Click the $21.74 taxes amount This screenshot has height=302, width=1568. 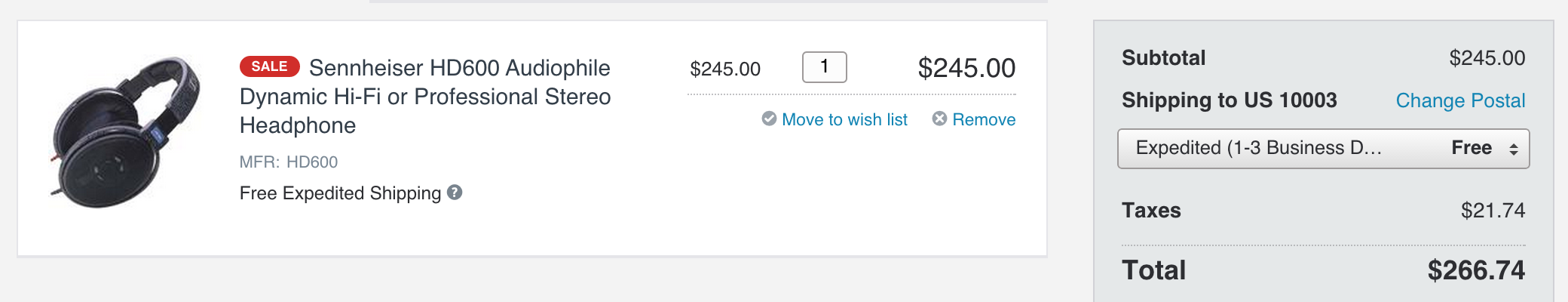tap(1493, 210)
